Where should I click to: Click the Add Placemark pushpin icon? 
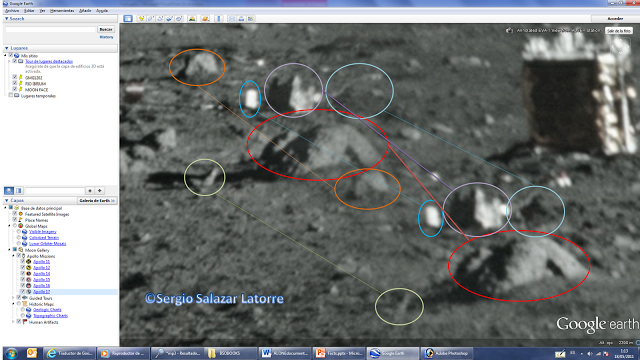click(x=141, y=18)
